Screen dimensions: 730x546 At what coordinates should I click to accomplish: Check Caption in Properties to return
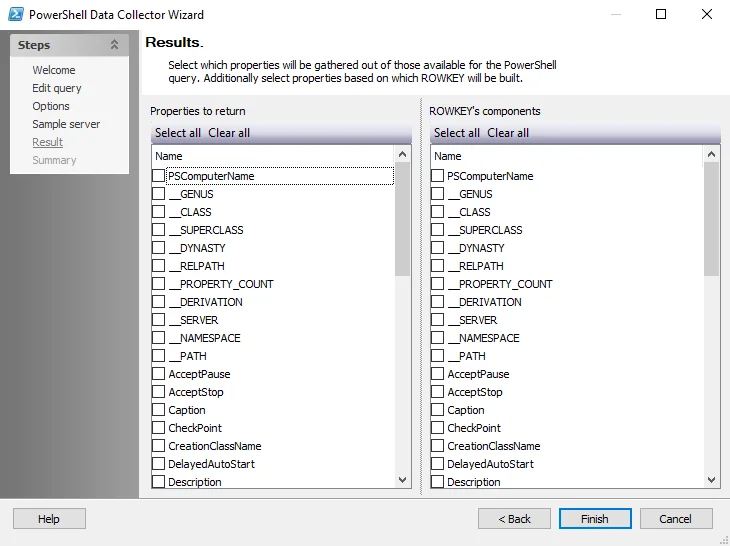(x=159, y=410)
